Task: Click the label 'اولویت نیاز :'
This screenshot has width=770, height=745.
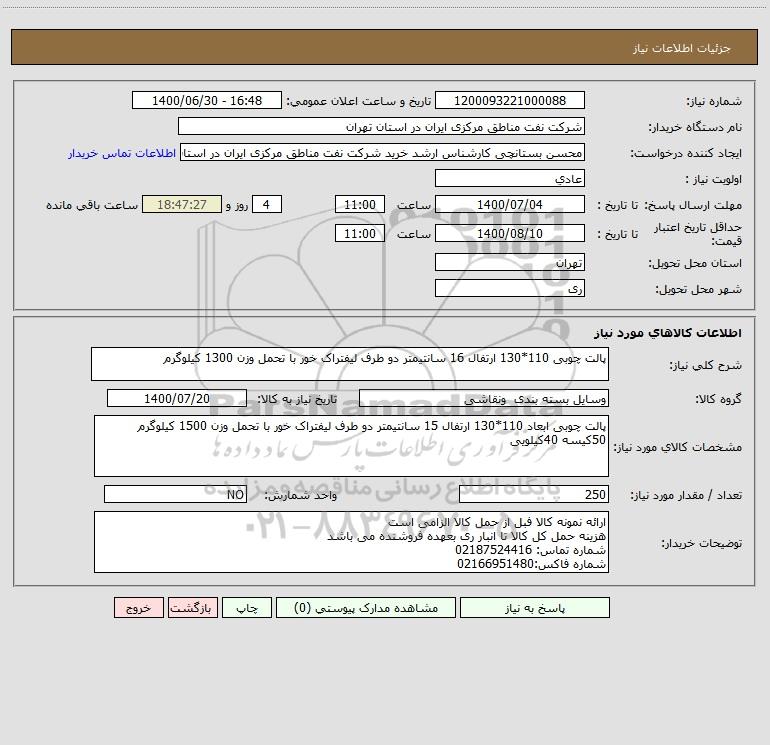Action: [714, 180]
